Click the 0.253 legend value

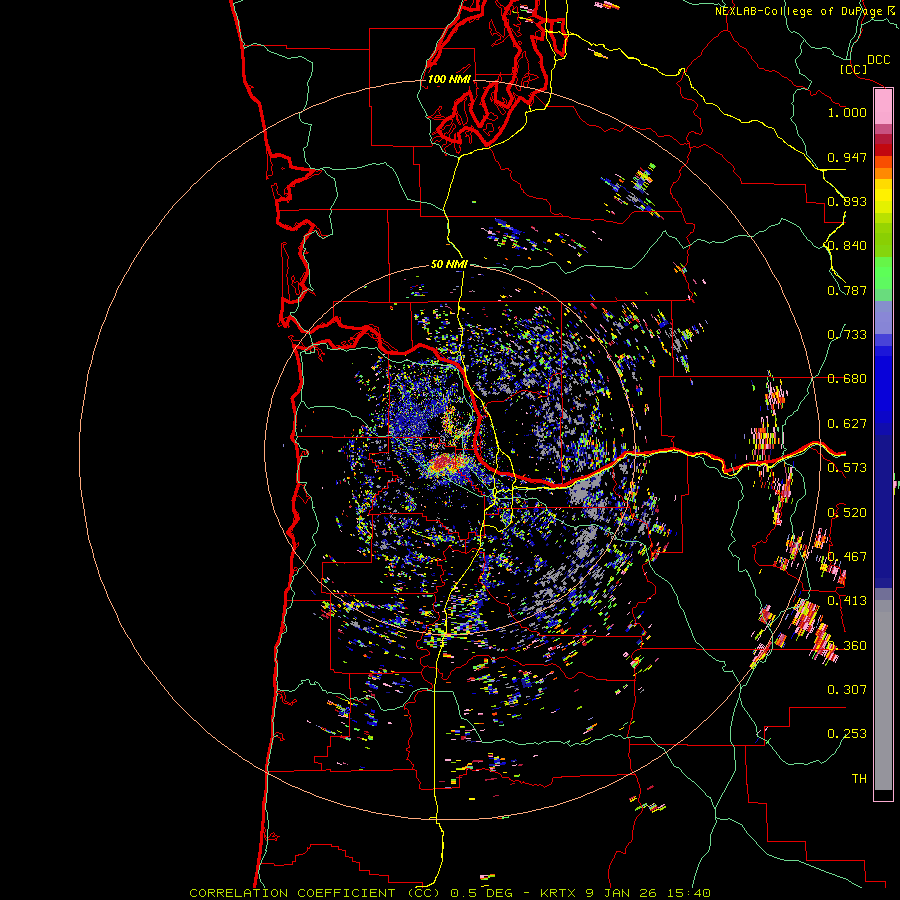pyautogui.click(x=847, y=734)
